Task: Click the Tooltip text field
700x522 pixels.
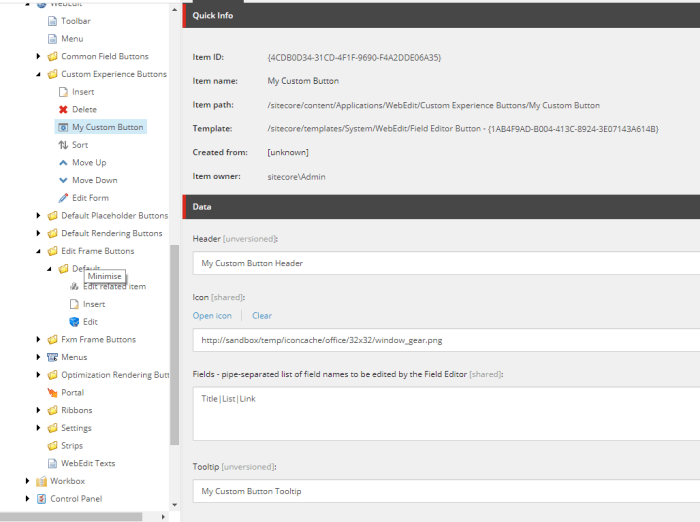Action: tap(446, 491)
